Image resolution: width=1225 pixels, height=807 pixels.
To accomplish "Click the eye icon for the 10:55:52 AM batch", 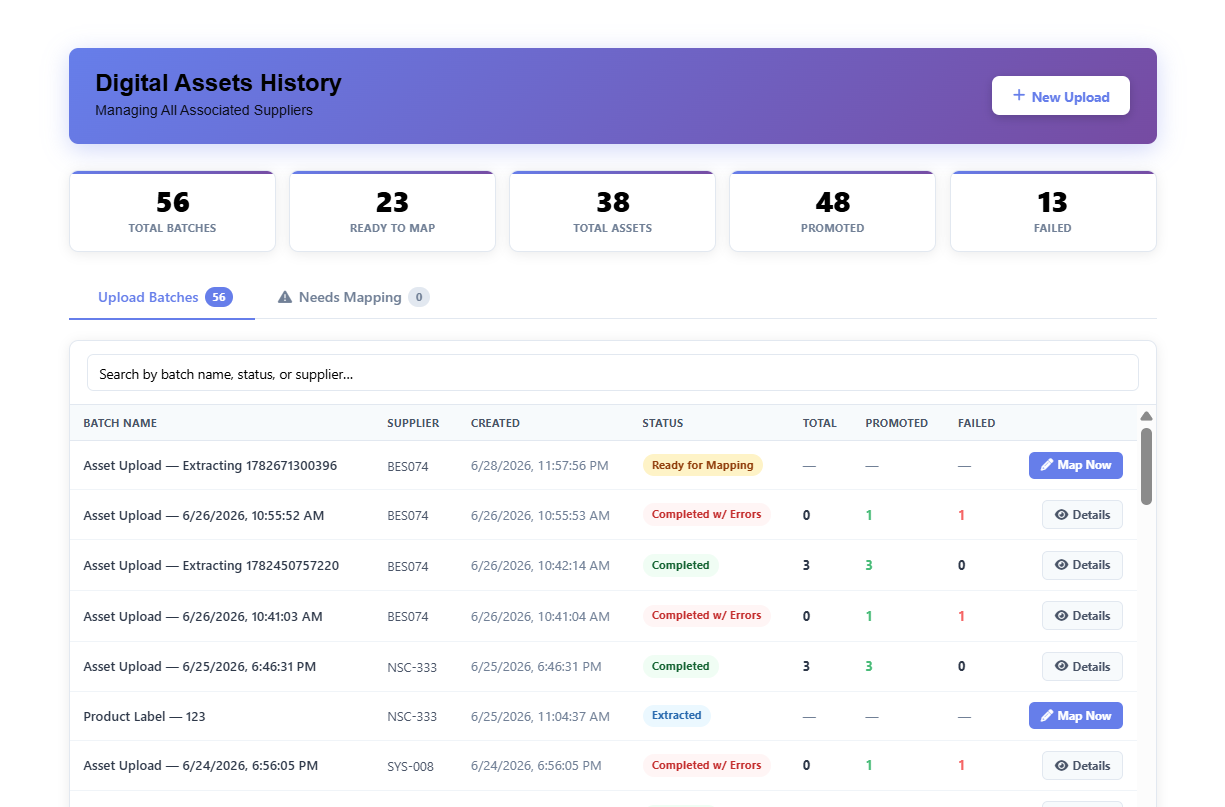I will pos(1061,515).
